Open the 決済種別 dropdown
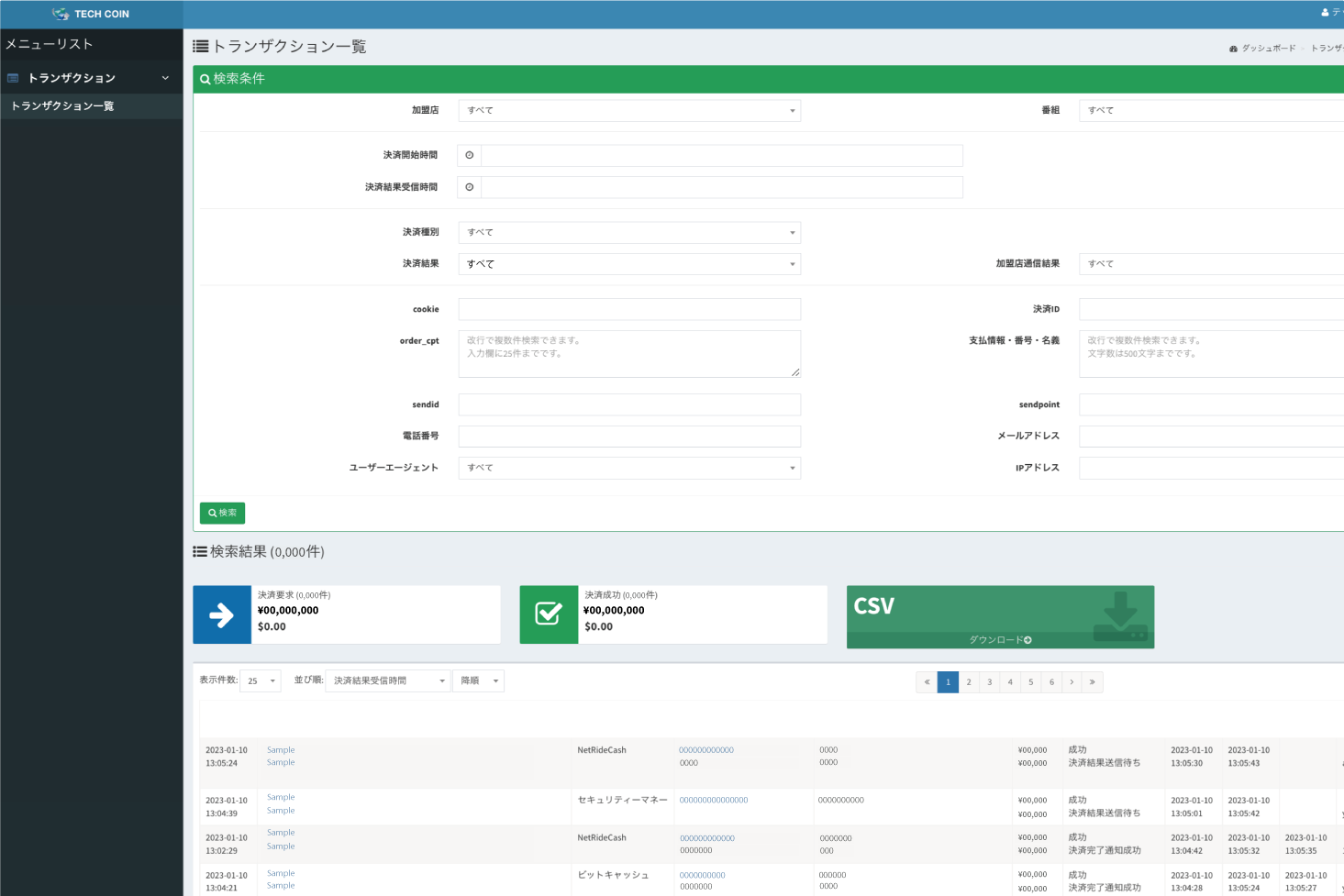This screenshot has height=896, width=1344. point(629,233)
